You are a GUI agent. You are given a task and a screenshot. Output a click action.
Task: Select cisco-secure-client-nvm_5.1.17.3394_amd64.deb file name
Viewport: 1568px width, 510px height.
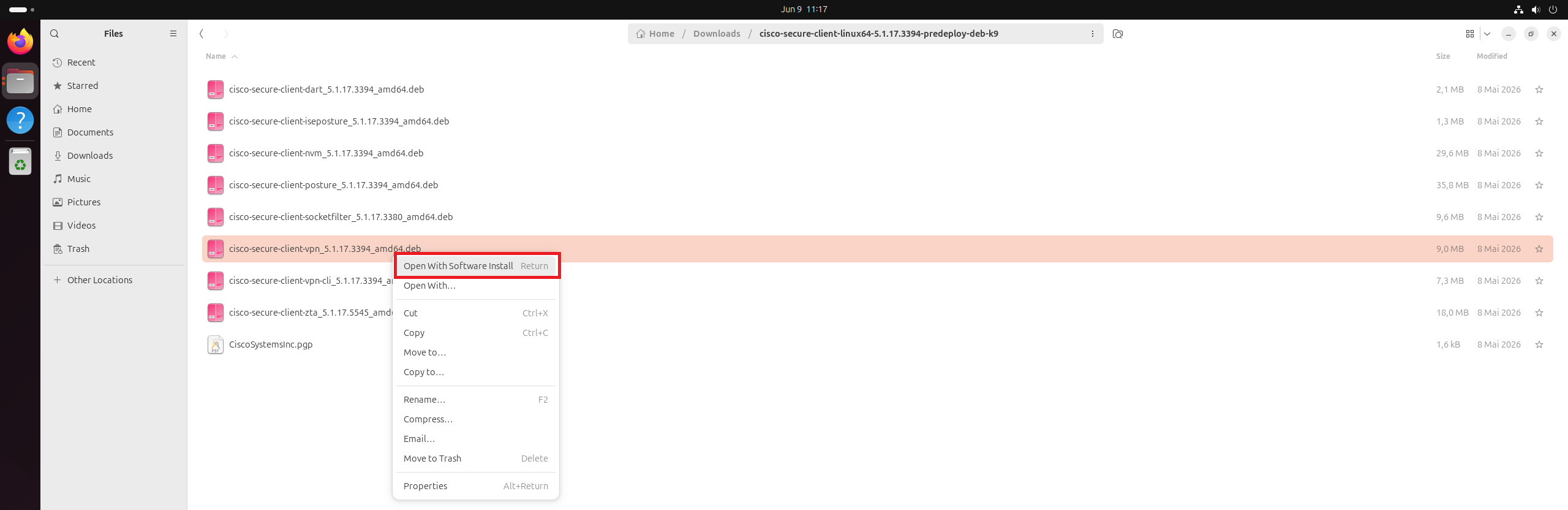click(x=326, y=153)
